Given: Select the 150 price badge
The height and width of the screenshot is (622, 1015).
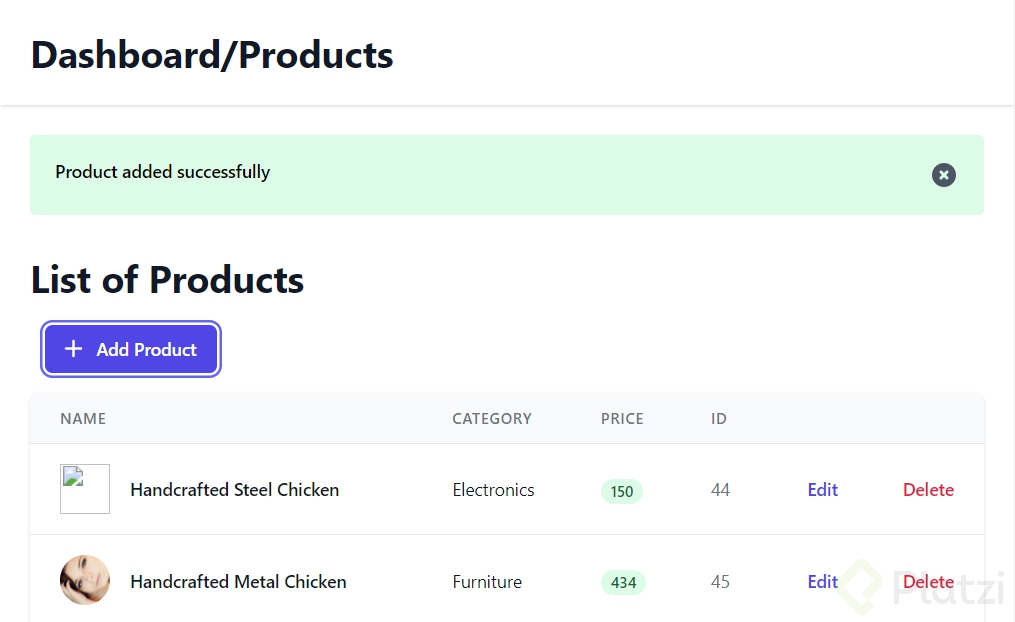Looking at the screenshot, I should [621, 491].
